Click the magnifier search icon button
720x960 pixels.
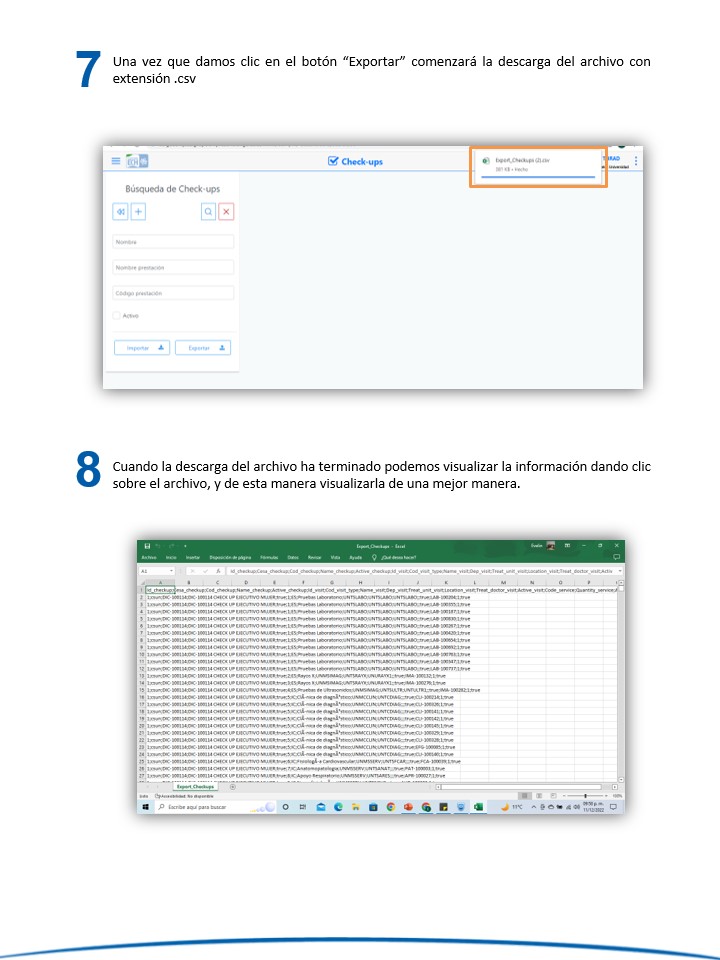click(208, 211)
